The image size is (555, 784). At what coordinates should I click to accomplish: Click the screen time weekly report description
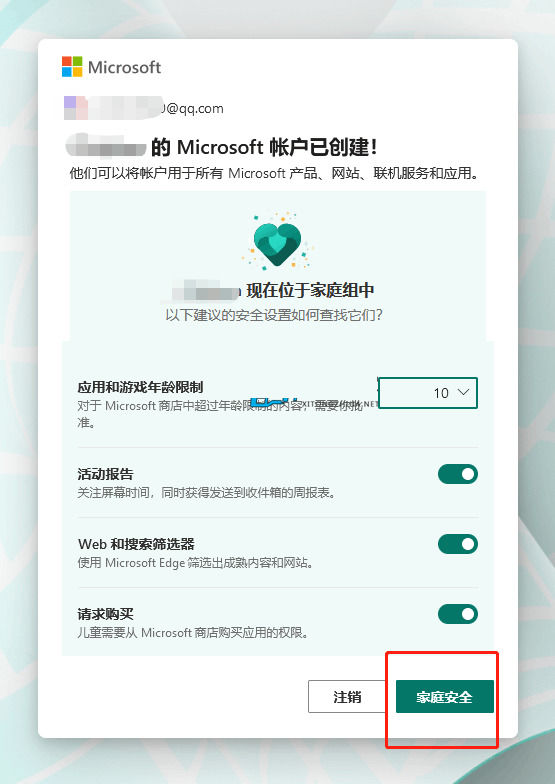(x=206, y=492)
